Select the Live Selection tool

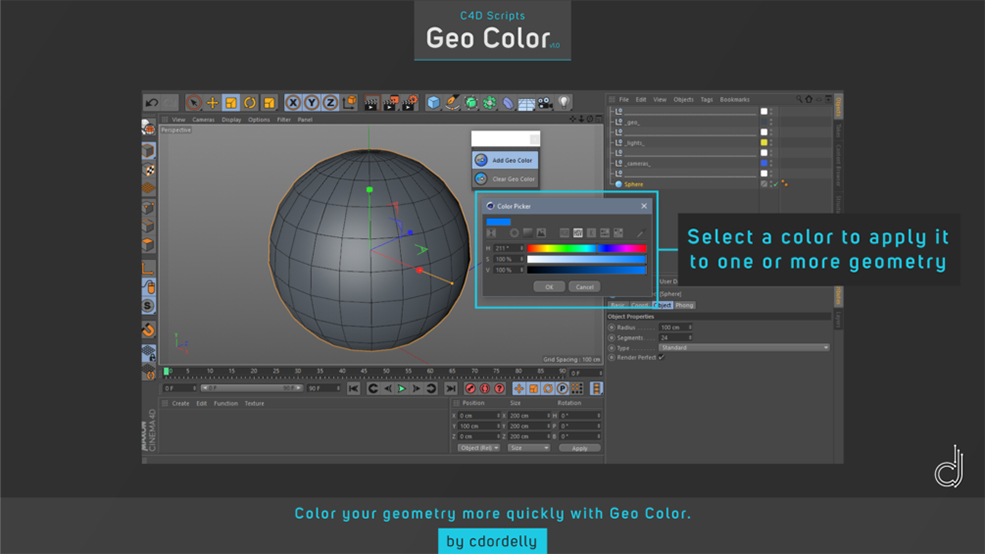click(193, 102)
